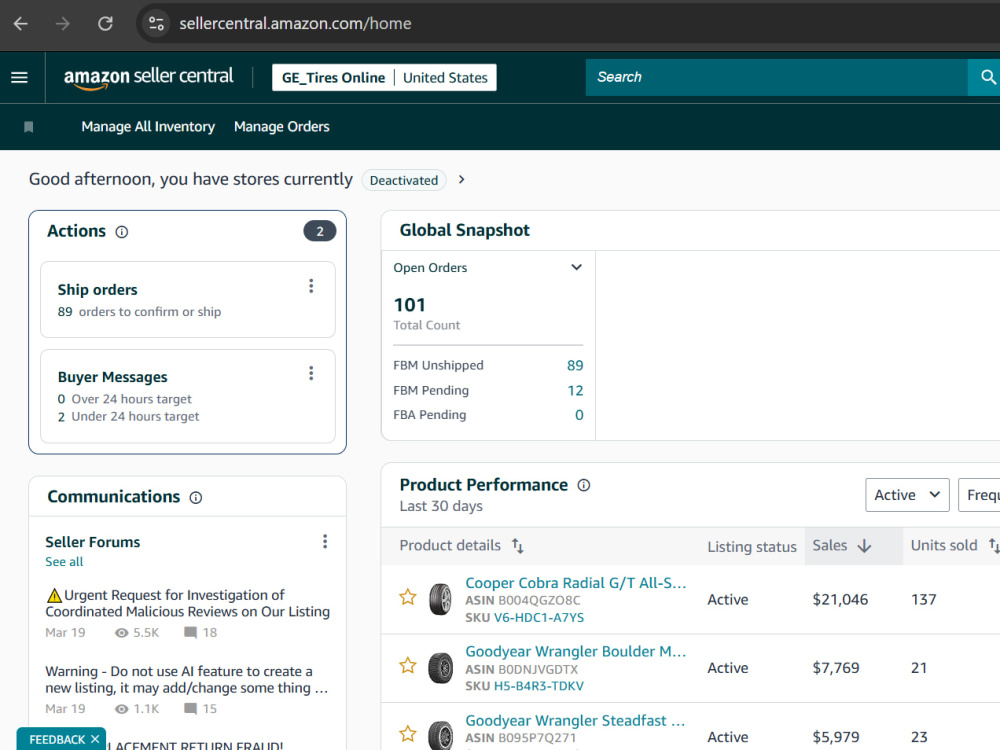The height and width of the screenshot is (750, 1000).
Task: Open the GE_Tires Online account switcher
Action: point(334,78)
